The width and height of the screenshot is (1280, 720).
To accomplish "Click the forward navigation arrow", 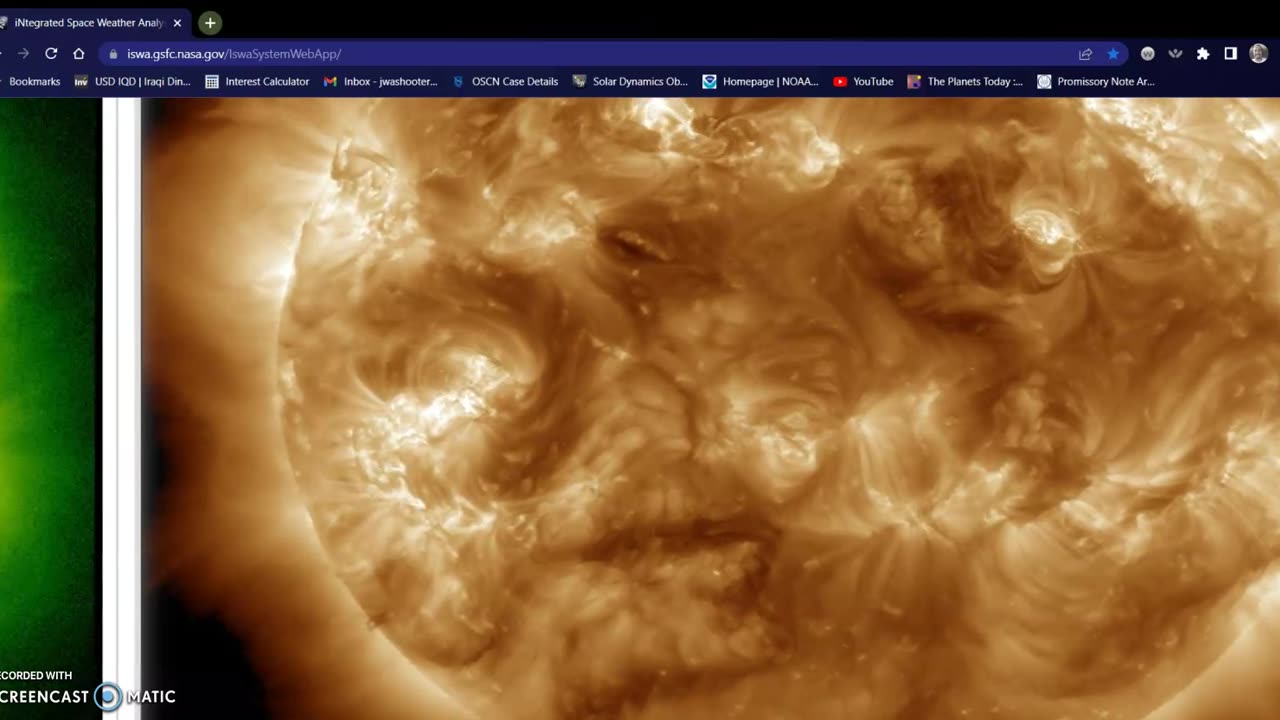I will pos(23,54).
